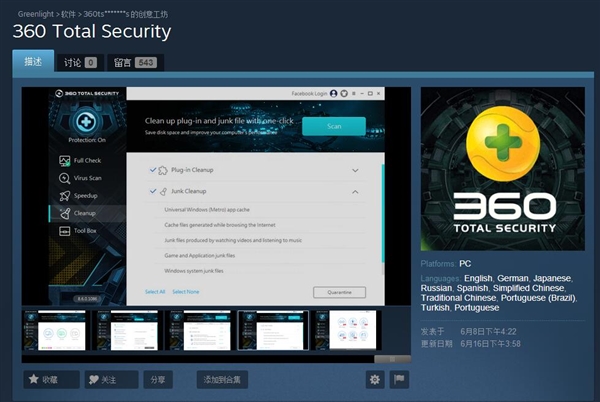
Task: Click the 360 Total Security logo image
Action: pos(503,169)
